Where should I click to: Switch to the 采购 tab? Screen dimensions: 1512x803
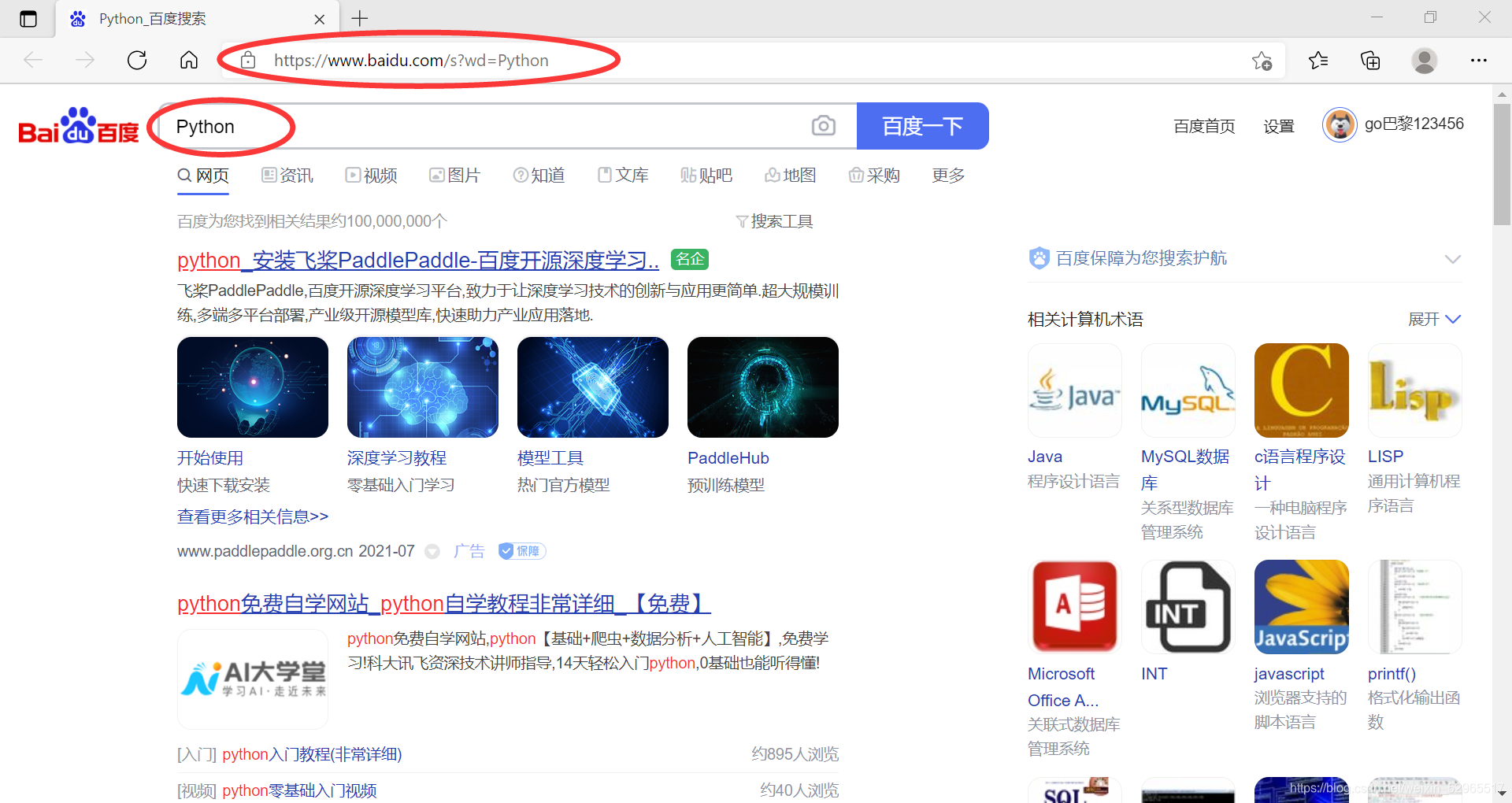(874, 175)
